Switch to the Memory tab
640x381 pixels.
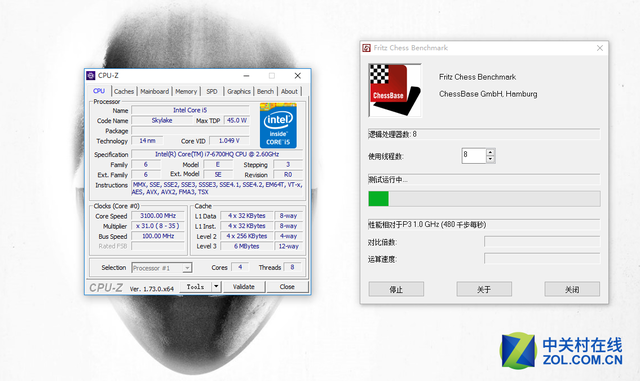point(186,91)
